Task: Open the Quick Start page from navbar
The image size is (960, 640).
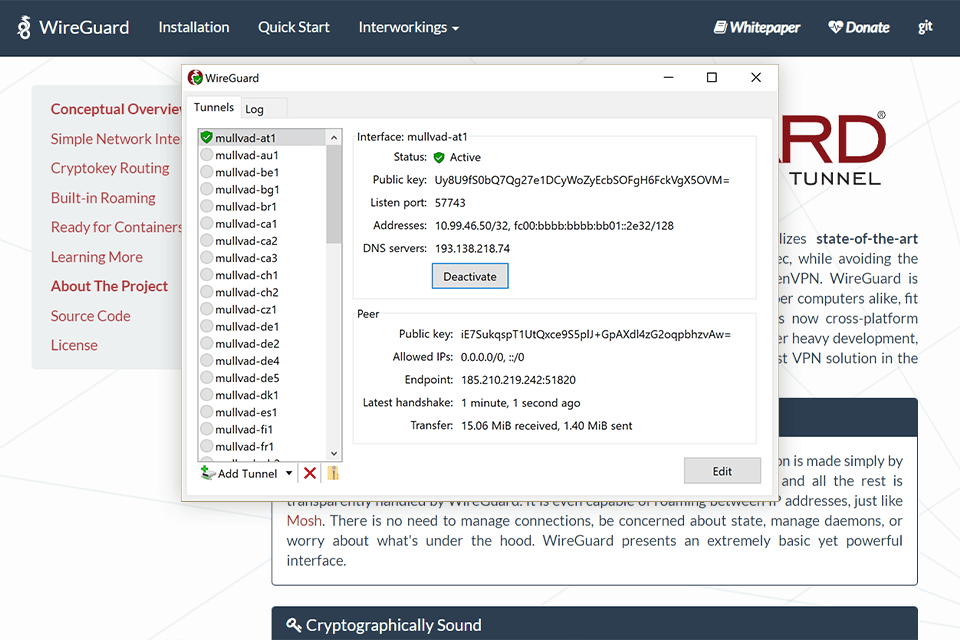Action: coord(293,28)
